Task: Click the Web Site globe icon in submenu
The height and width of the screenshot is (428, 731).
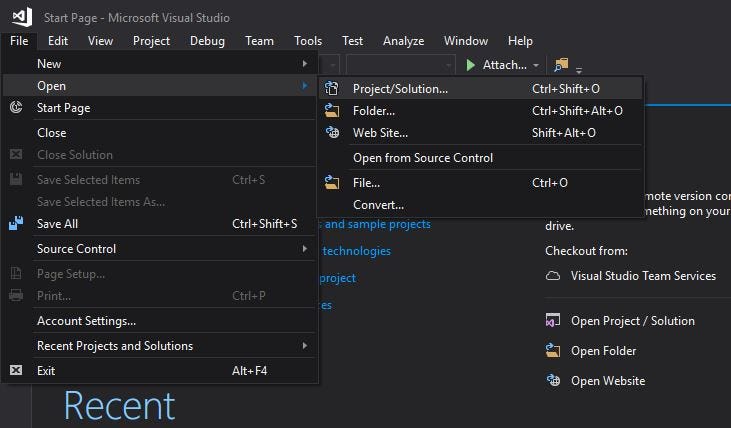Action: (x=333, y=132)
